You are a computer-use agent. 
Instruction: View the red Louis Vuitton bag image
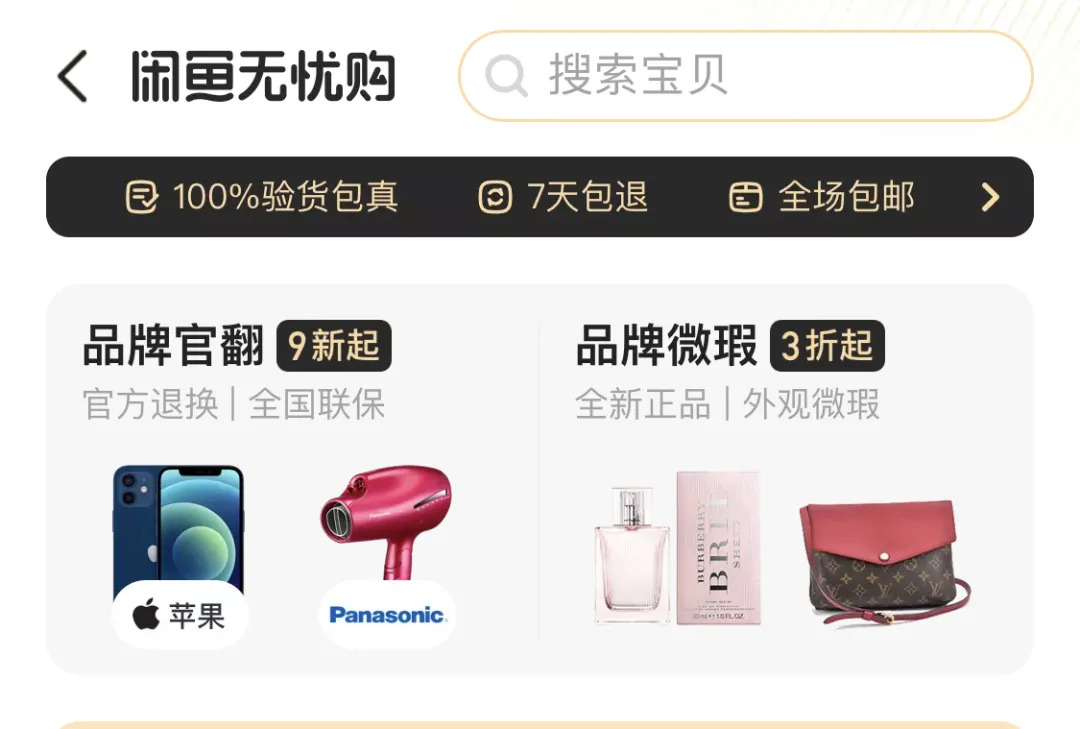click(885, 562)
